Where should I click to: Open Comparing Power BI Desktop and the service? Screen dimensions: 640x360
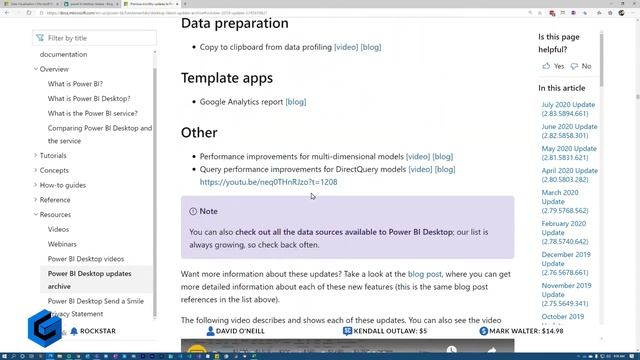coord(100,134)
